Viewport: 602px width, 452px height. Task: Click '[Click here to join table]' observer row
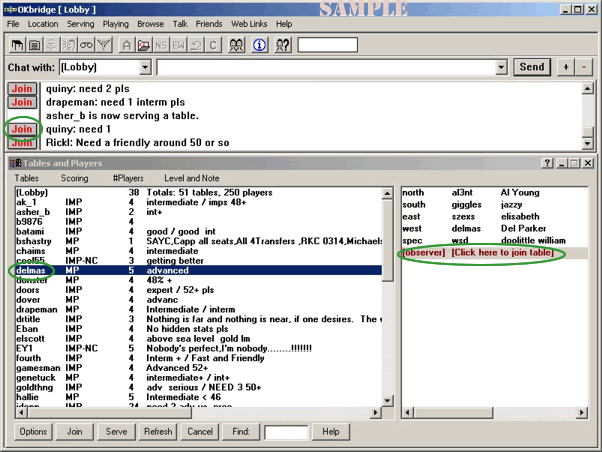tap(494, 253)
